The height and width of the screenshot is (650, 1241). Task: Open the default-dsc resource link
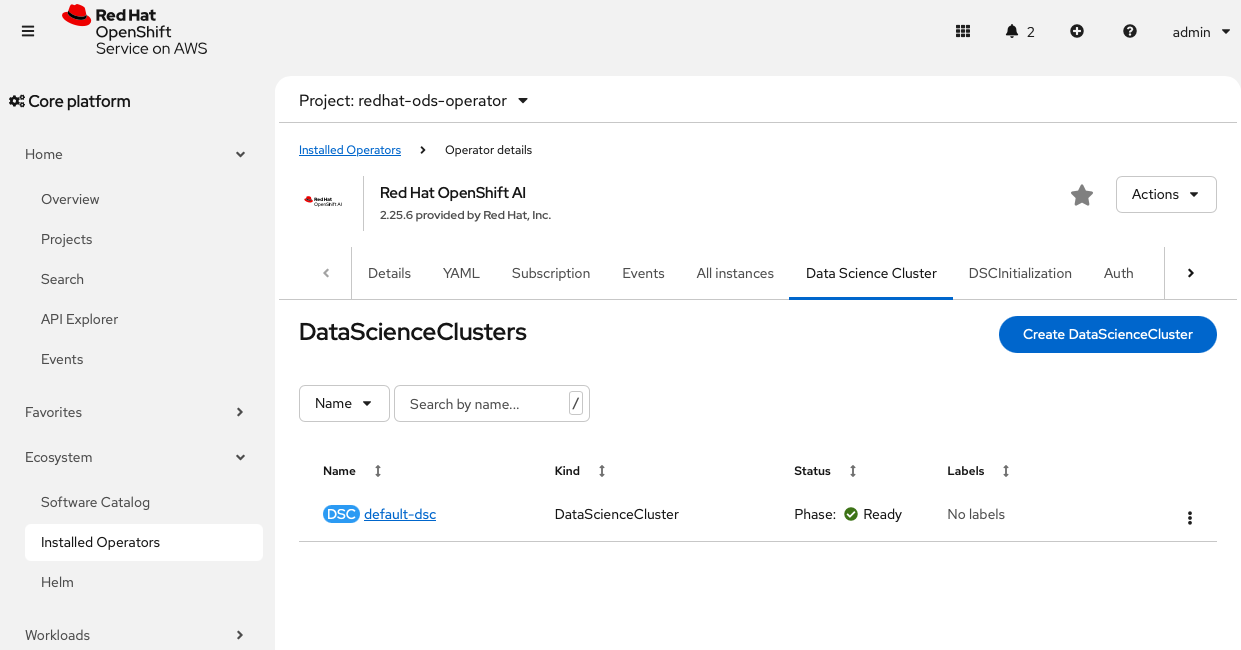pos(400,514)
